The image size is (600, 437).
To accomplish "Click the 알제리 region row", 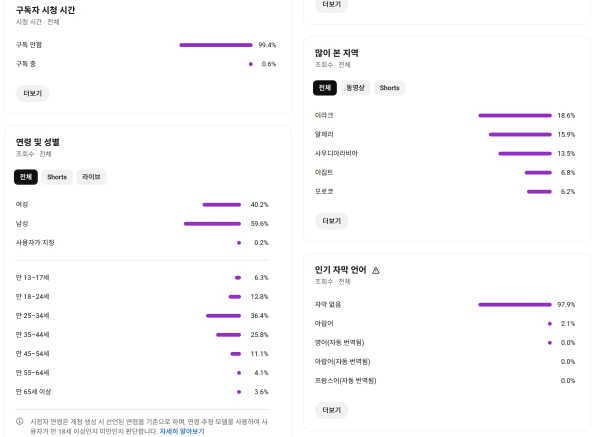I will [445, 134].
